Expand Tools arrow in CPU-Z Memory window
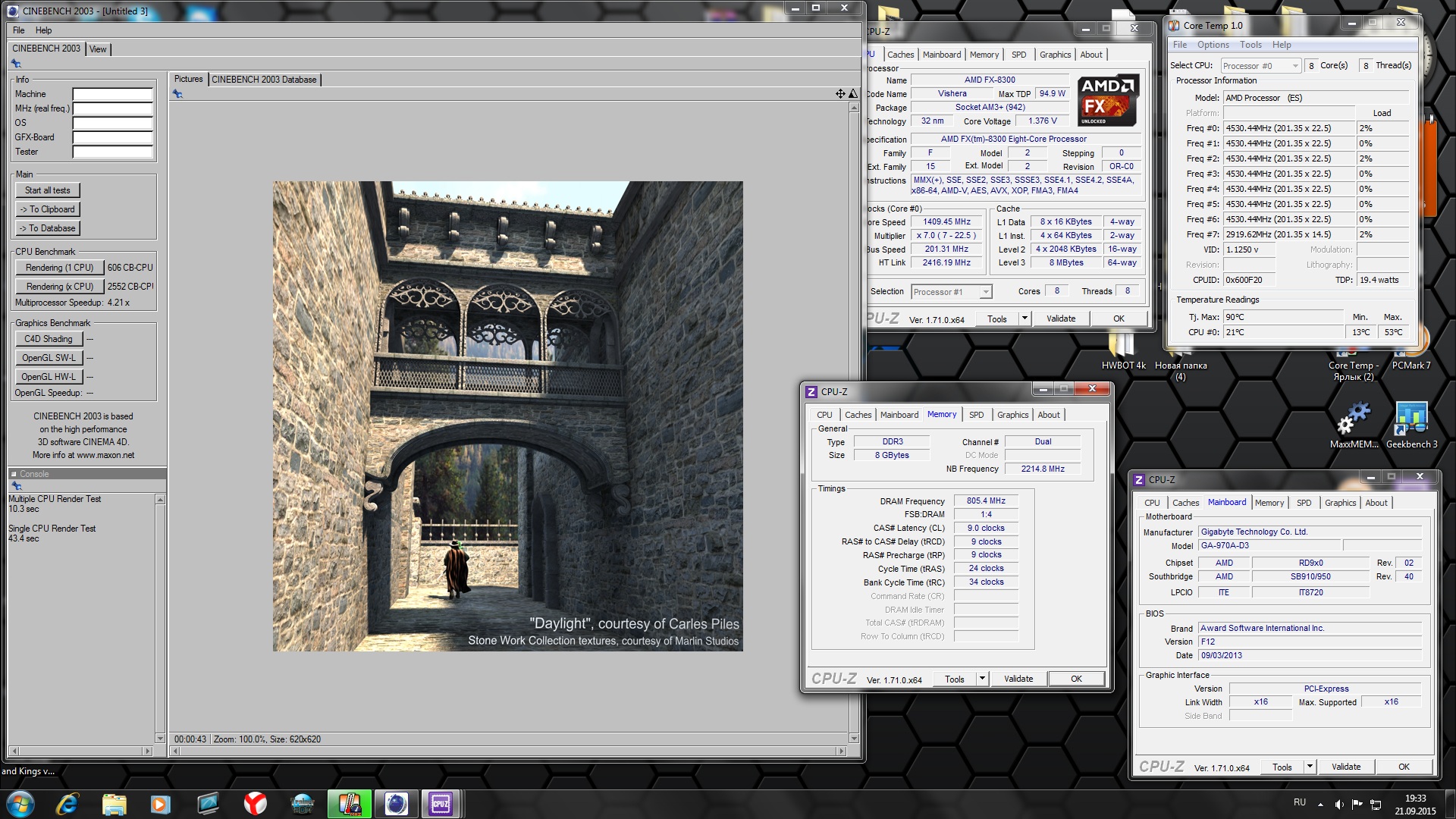The image size is (1456, 819). pos(982,679)
